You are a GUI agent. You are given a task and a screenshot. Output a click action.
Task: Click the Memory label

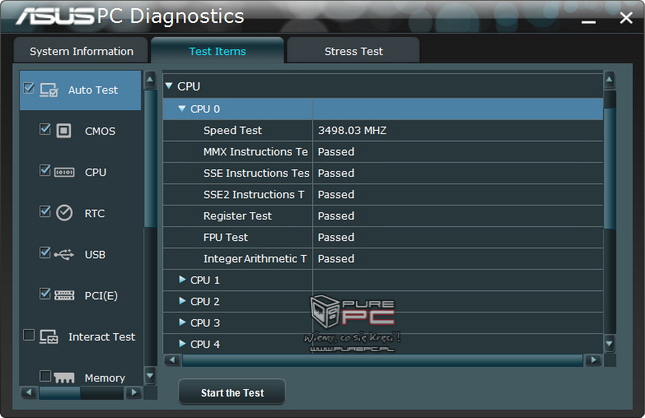point(105,378)
